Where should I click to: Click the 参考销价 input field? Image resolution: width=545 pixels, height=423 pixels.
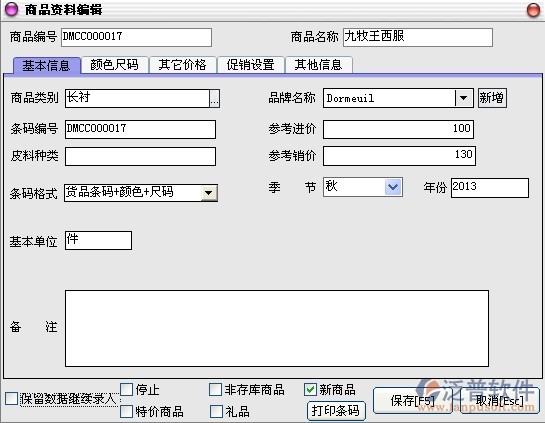(x=399, y=156)
